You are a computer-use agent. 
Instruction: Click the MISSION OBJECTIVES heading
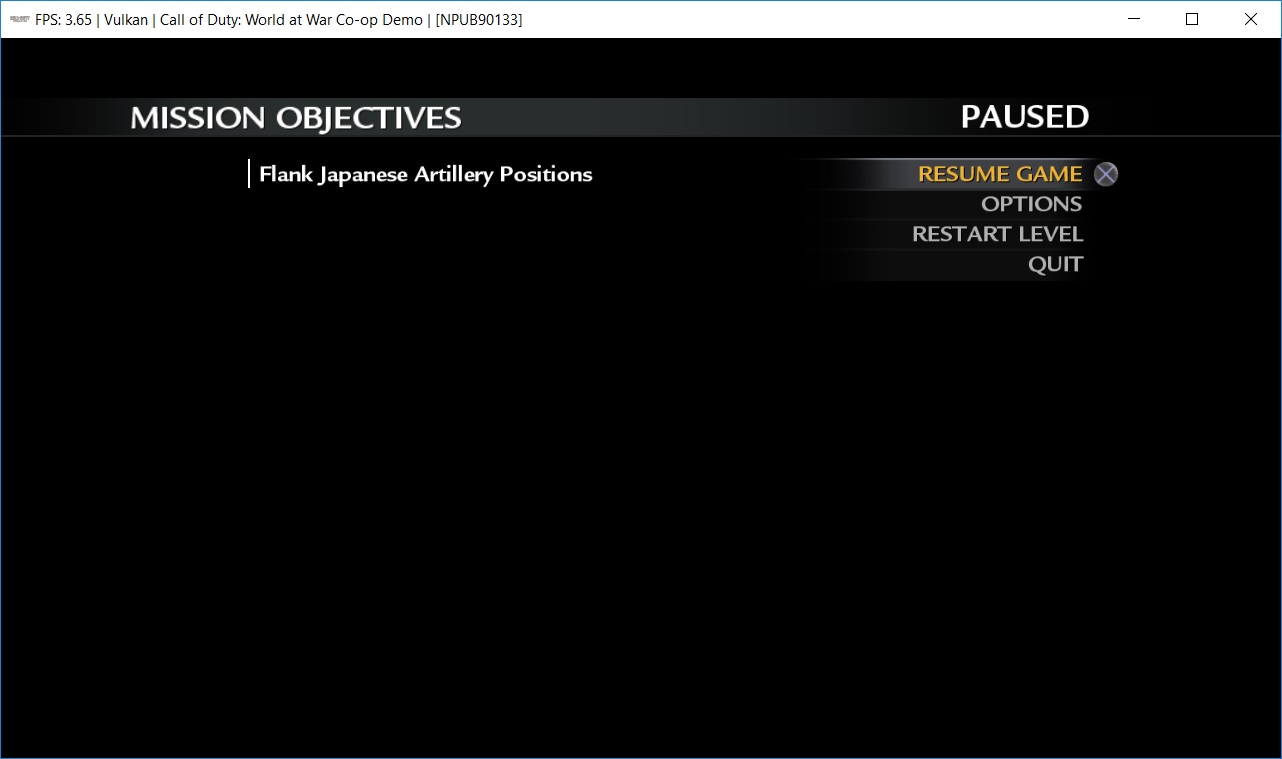tap(296, 118)
